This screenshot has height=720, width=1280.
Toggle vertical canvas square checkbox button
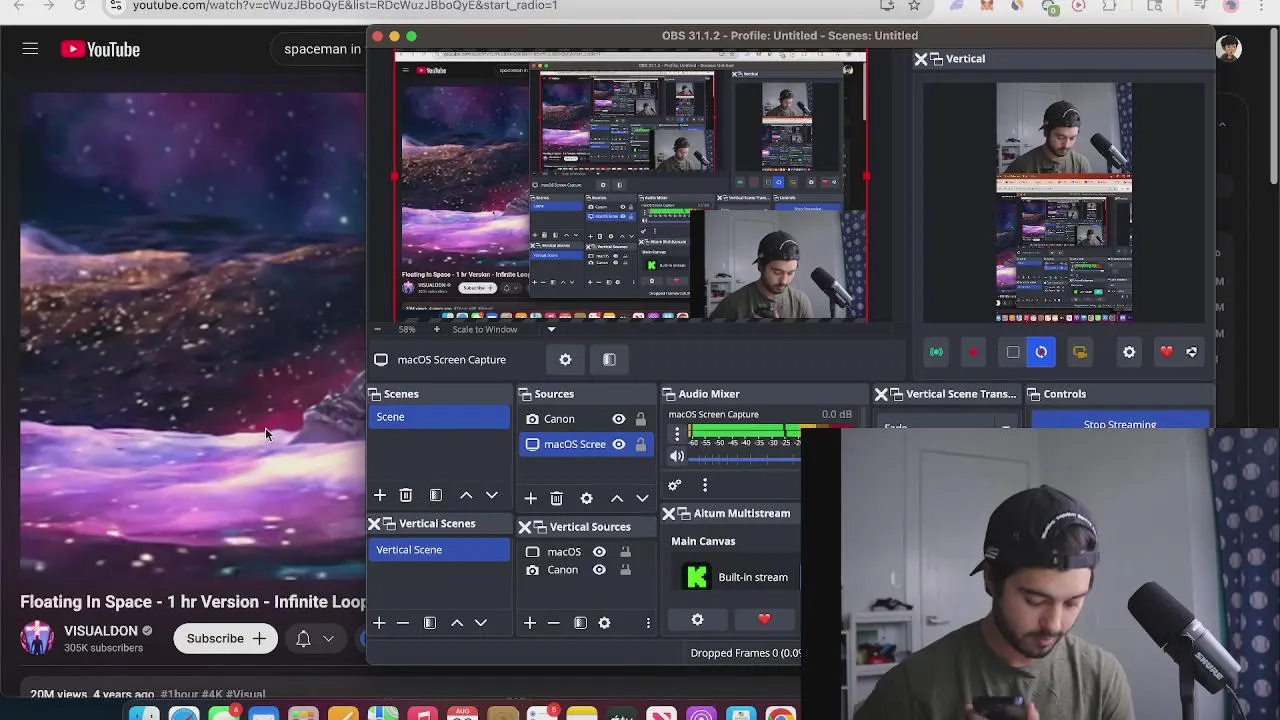1013,352
